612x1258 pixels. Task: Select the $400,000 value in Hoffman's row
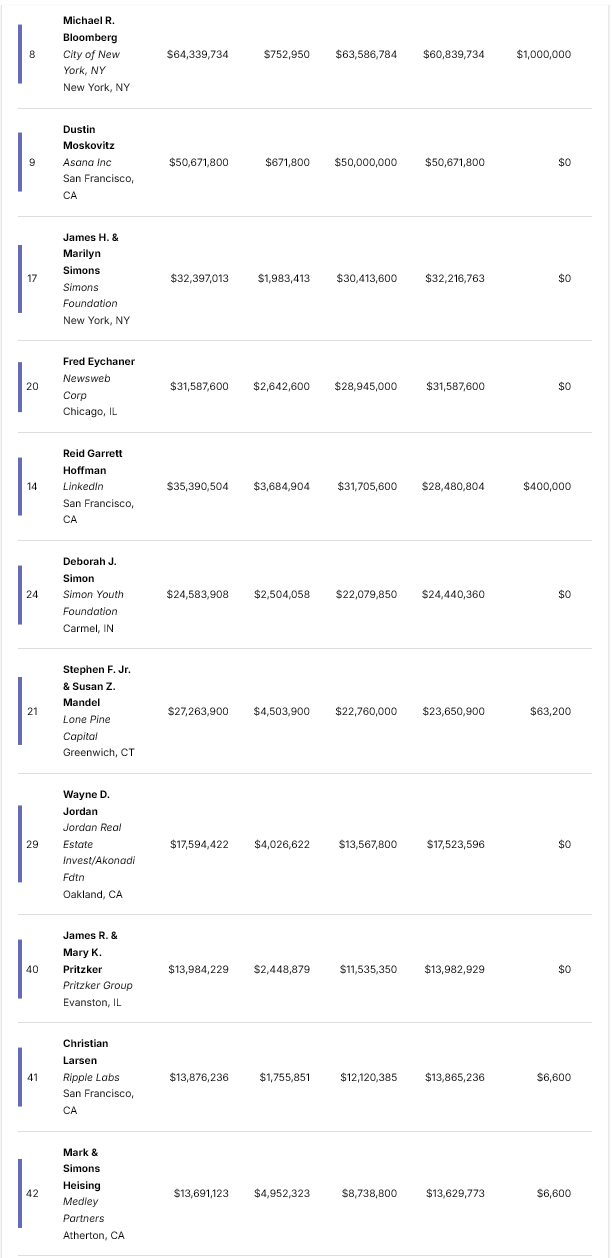coord(547,486)
